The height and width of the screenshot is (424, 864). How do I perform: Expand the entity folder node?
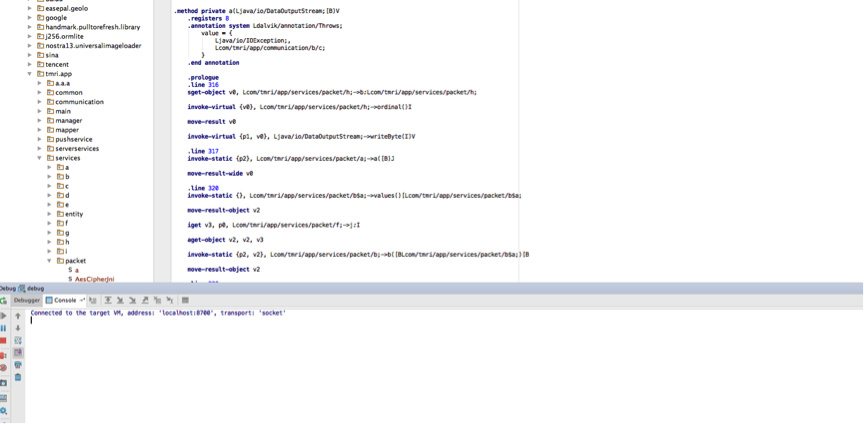click(x=49, y=214)
